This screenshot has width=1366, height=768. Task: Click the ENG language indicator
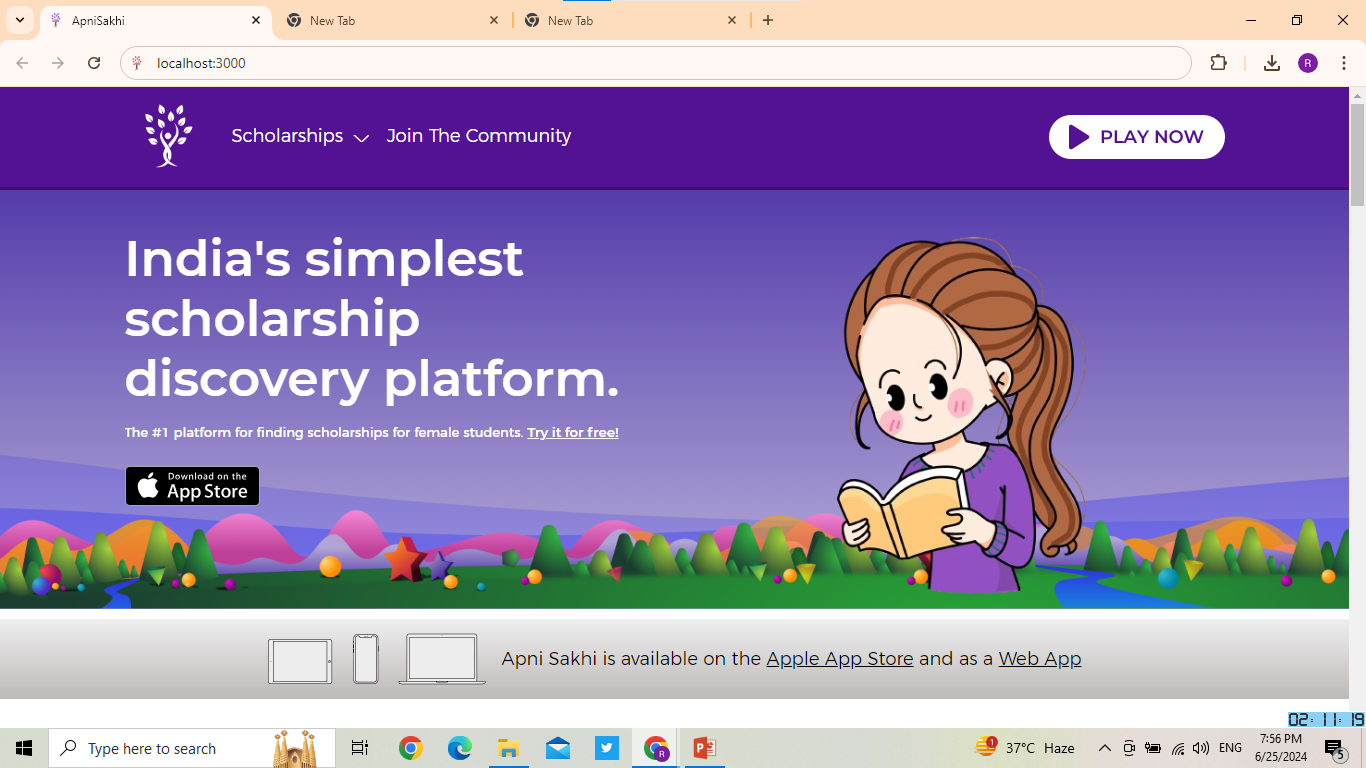[1230, 748]
